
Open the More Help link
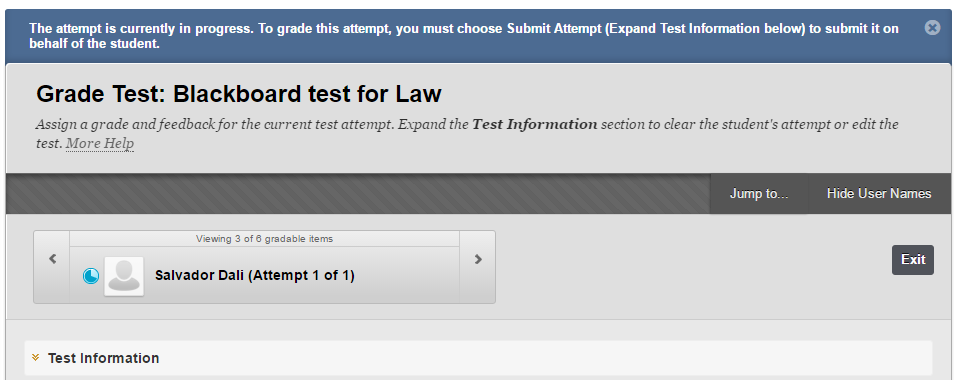[x=100, y=144]
